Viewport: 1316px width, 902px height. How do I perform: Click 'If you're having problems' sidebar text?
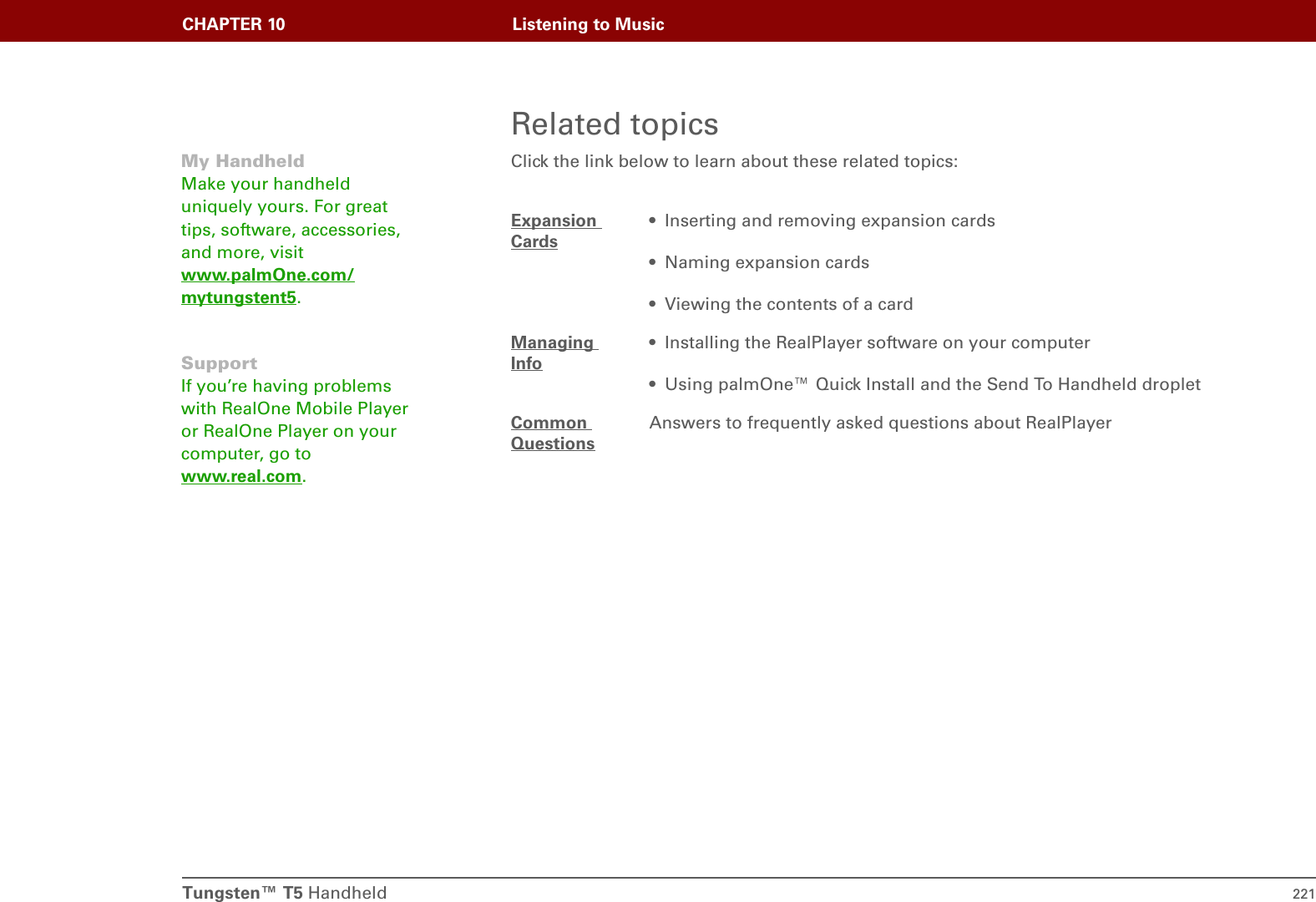pyautogui.click(x=295, y=420)
